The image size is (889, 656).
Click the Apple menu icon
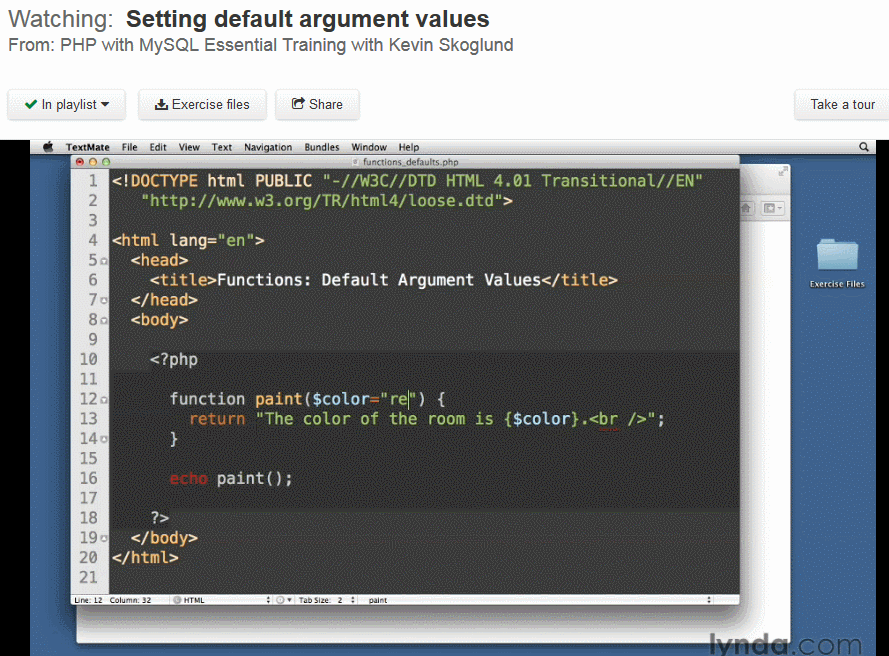point(48,147)
